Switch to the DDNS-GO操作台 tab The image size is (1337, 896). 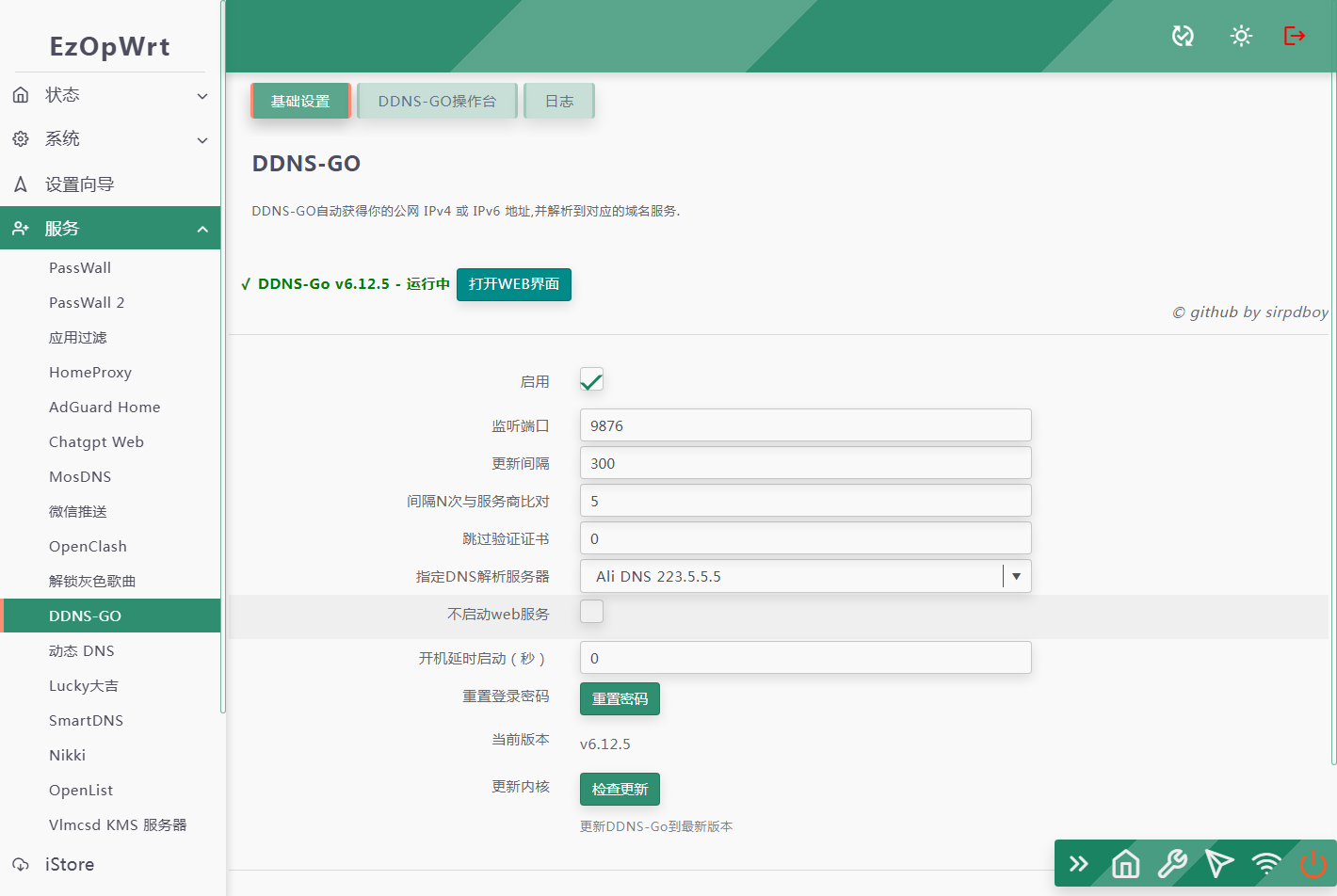coord(437,101)
